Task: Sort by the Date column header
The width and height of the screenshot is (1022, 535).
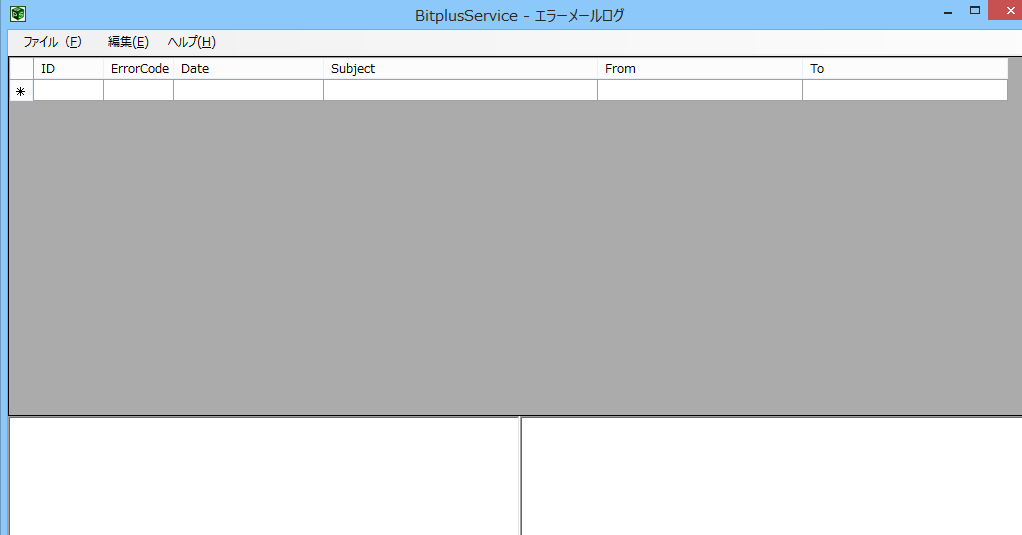Action: tap(248, 68)
